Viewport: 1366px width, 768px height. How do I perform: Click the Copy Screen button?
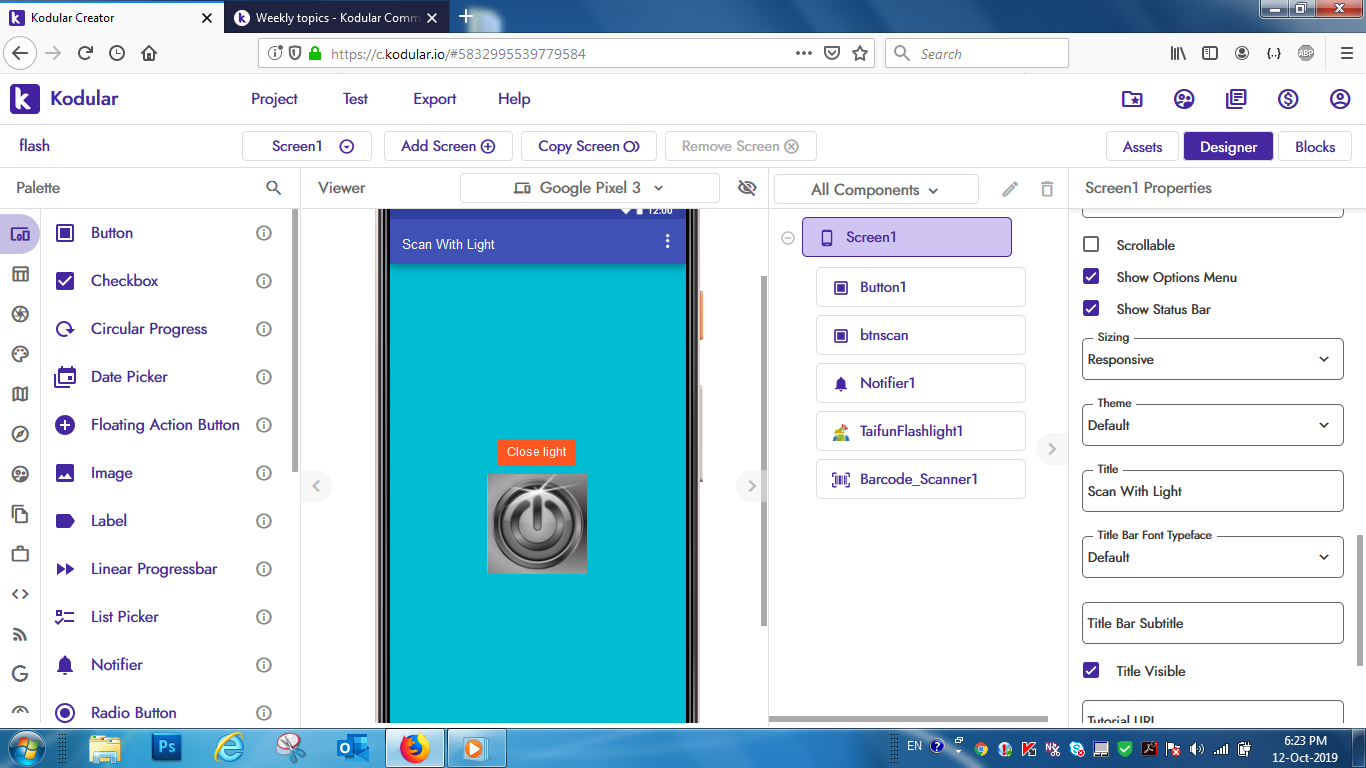pos(588,146)
